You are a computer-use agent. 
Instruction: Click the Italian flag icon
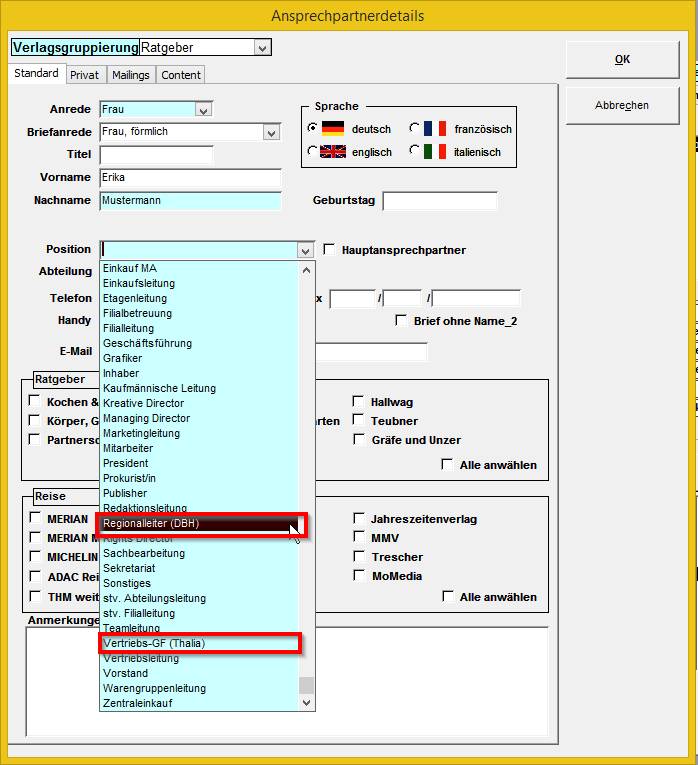click(x=435, y=152)
